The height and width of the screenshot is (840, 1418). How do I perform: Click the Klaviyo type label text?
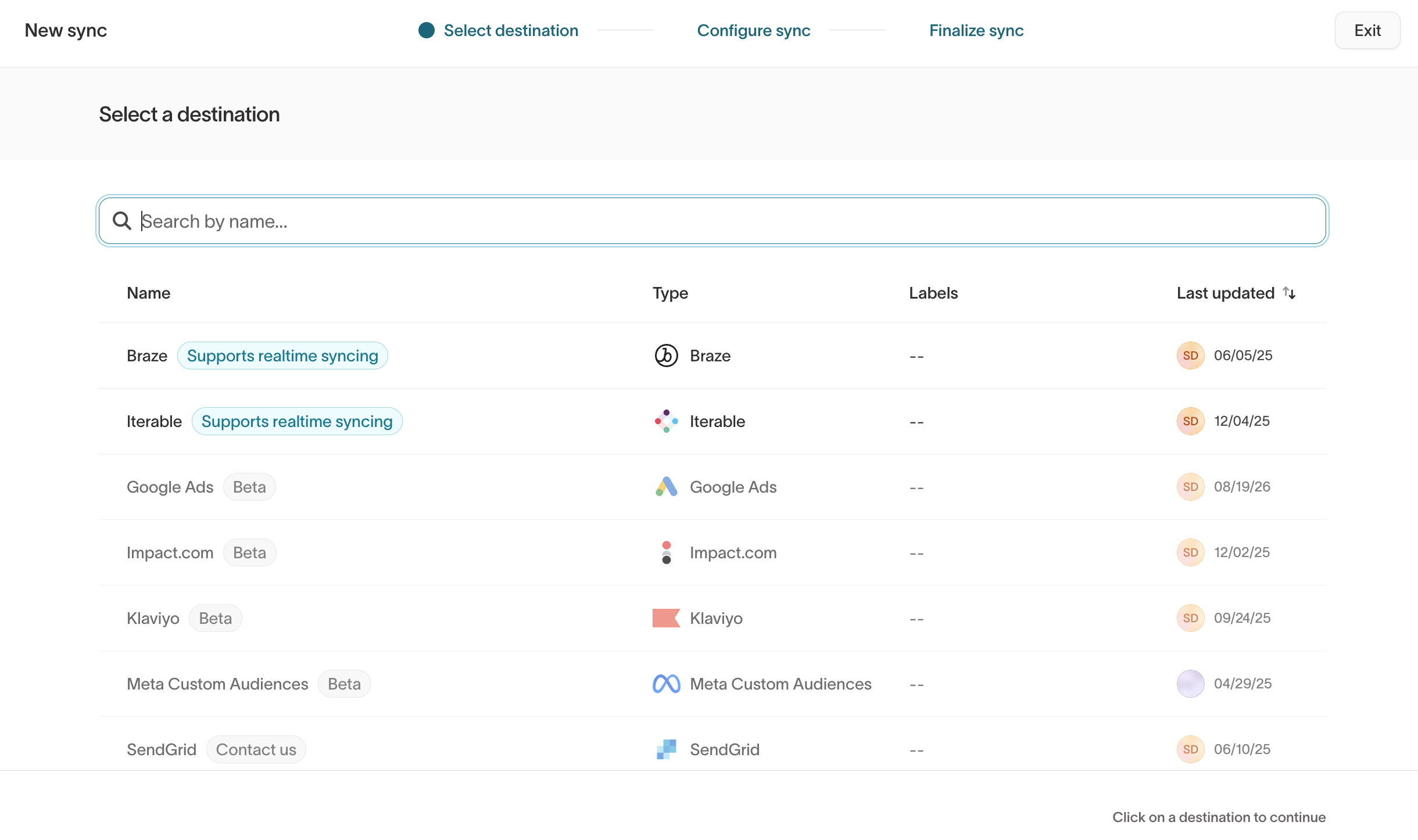pos(716,618)
